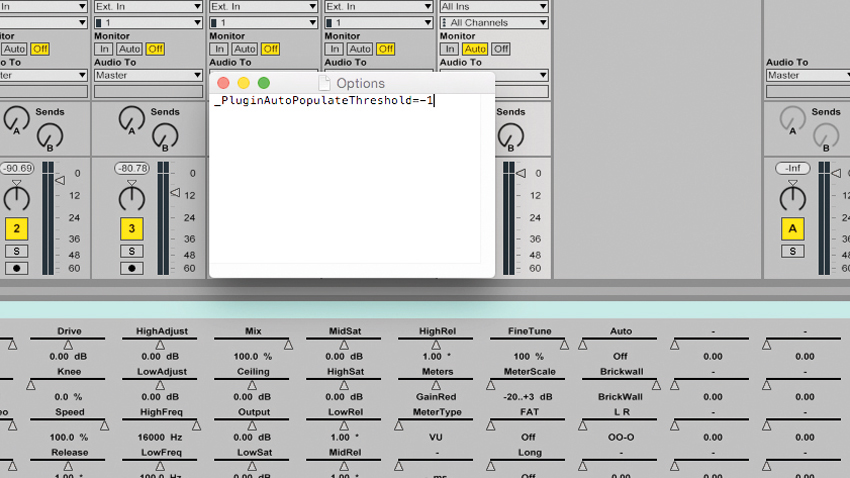The width and height of the screenshot is (850, 478).
Task: Click the _PluginAutoPopulateThreshold=-1 text line
Action: (x=324, y=100)
